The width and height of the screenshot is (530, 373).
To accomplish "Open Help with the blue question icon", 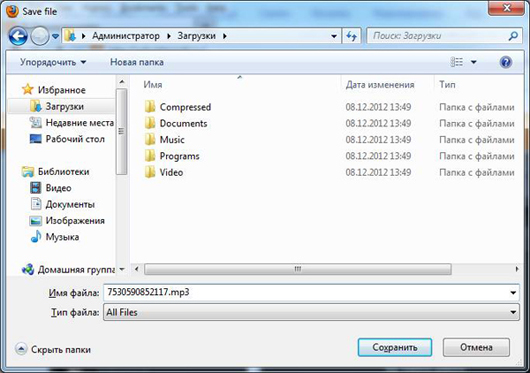I will (505, 62).
